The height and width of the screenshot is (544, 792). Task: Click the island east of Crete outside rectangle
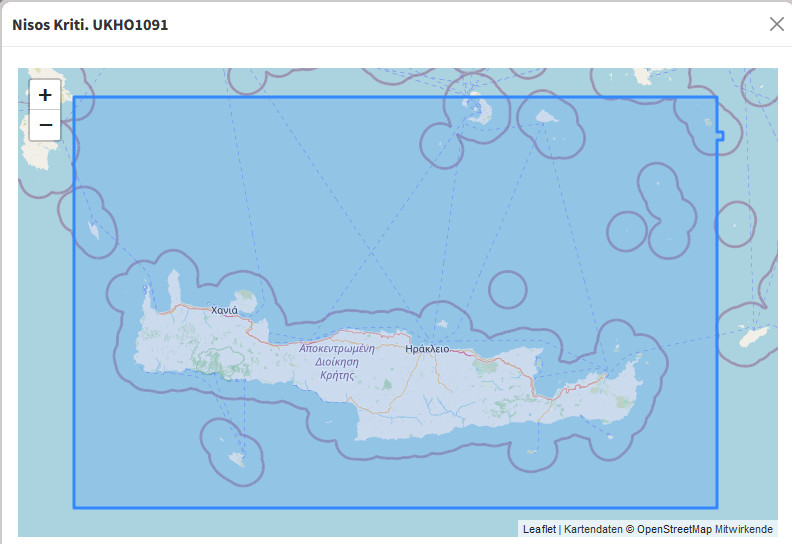click(x=754, y=335)
